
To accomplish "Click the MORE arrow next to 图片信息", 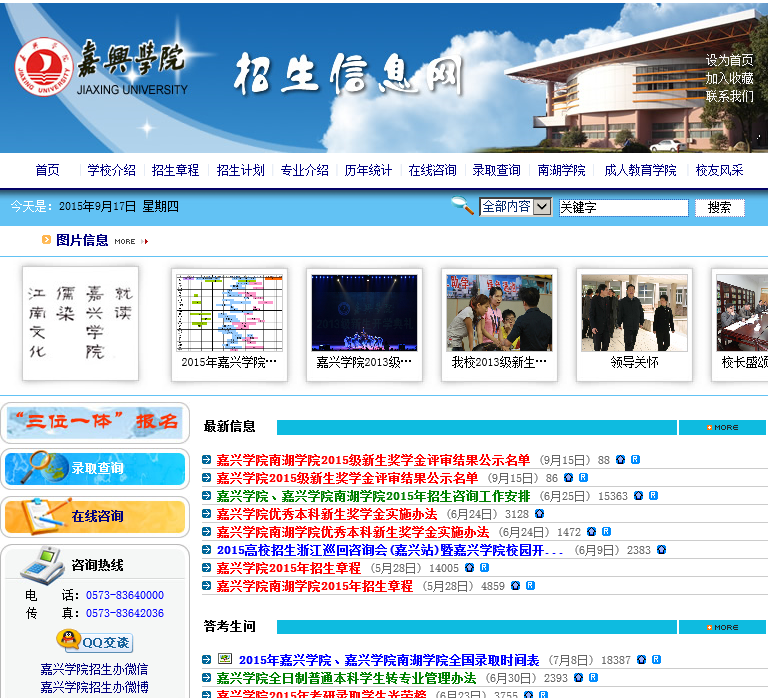I will [x=131, y=241].
